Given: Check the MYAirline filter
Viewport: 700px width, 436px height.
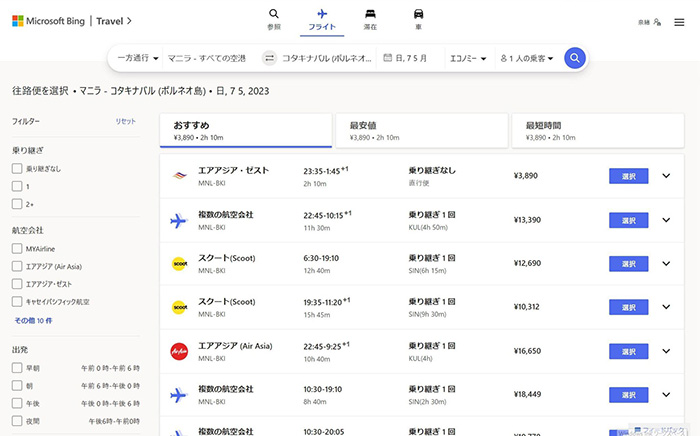Looking at the screenshot, I should tap(17, 249).
